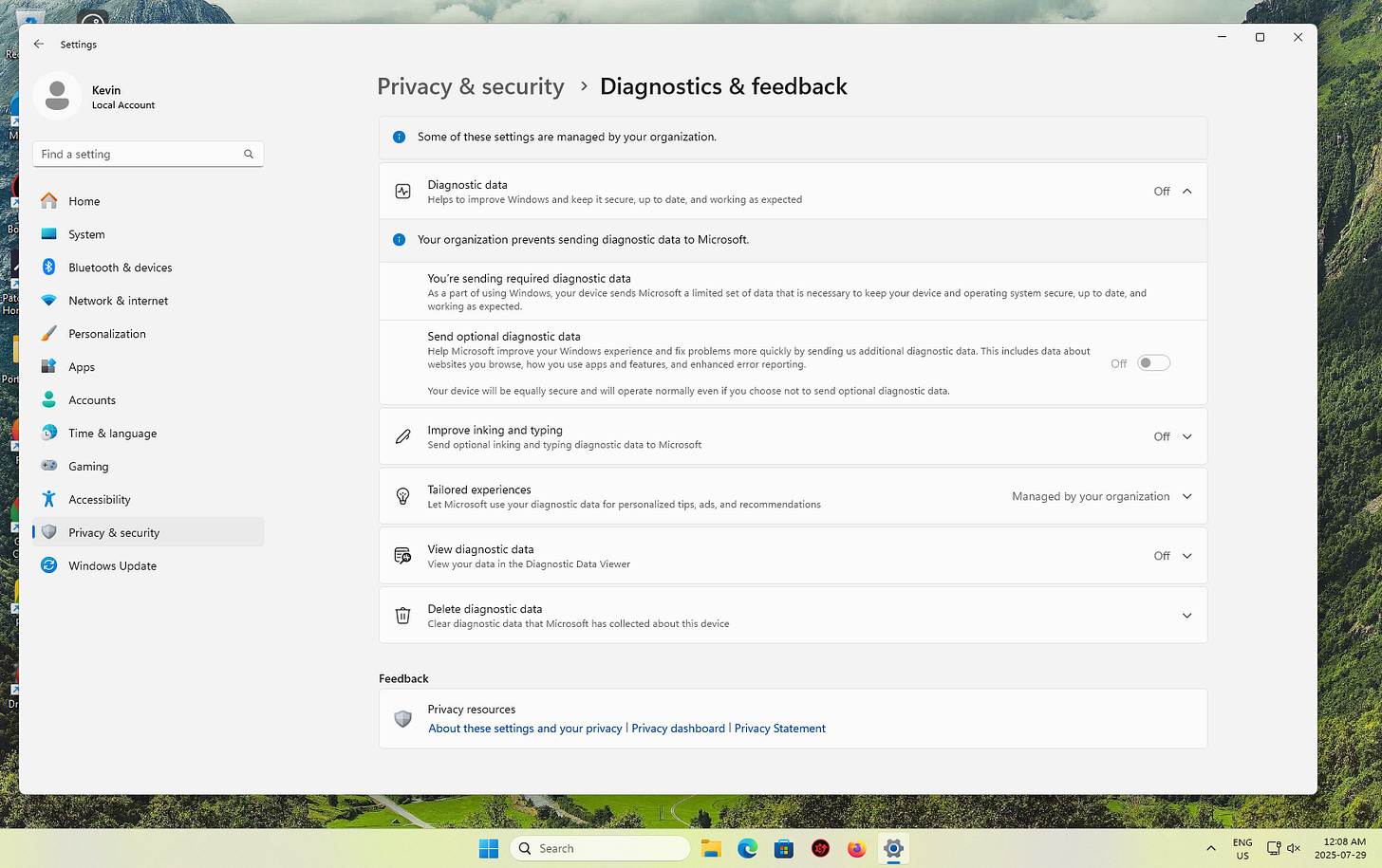Expand View diagnostic data section
The image size is (1382, 868).
[1186, 557]
